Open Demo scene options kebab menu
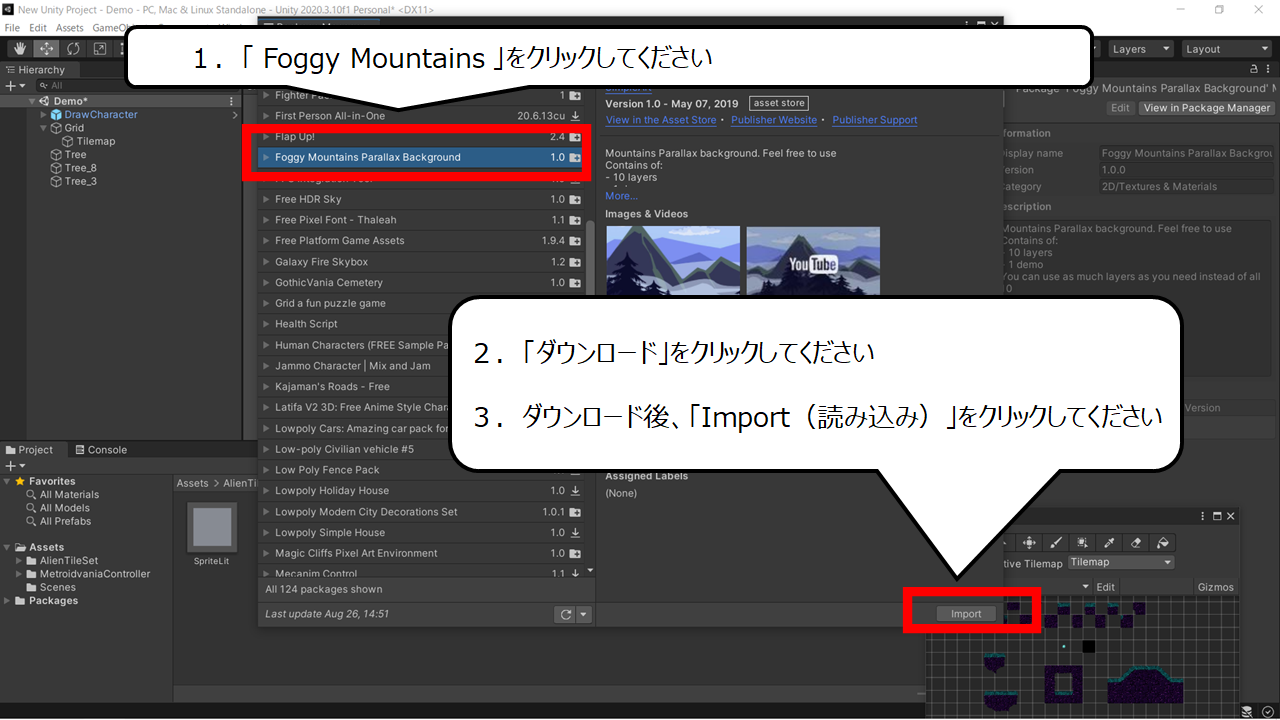Image resolution: width=1280 pixels, height=720 pixels. [232, 101]
